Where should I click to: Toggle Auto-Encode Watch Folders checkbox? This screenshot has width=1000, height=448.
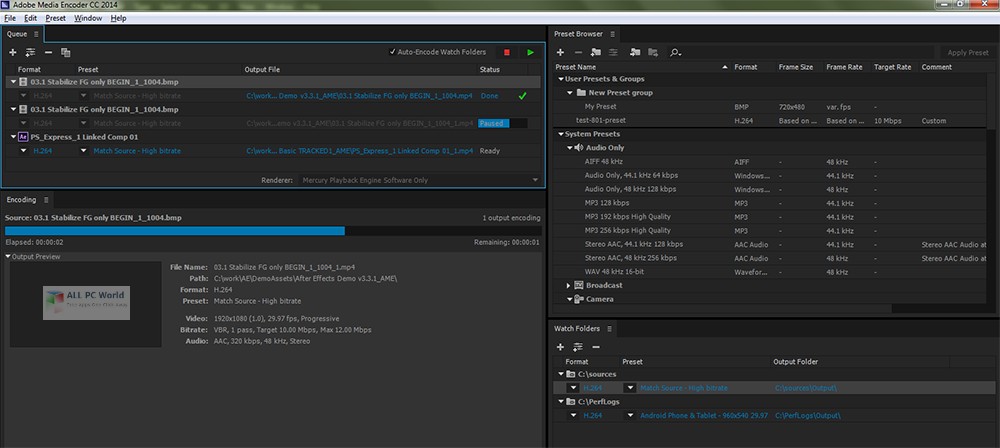392,52
